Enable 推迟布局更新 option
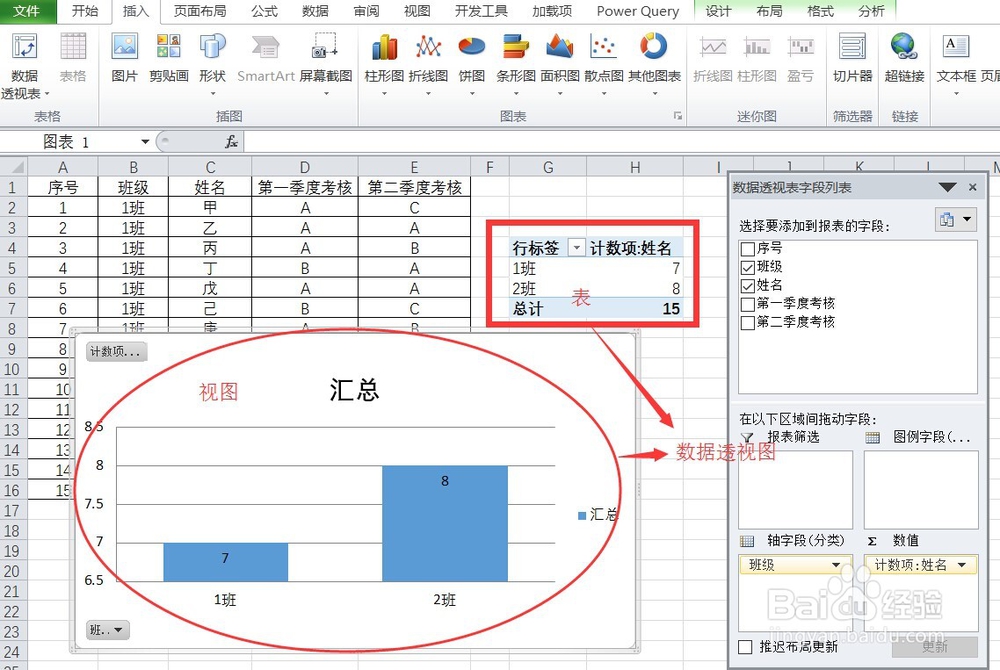The image size is (1000, 670). click(x=745, y=647)
